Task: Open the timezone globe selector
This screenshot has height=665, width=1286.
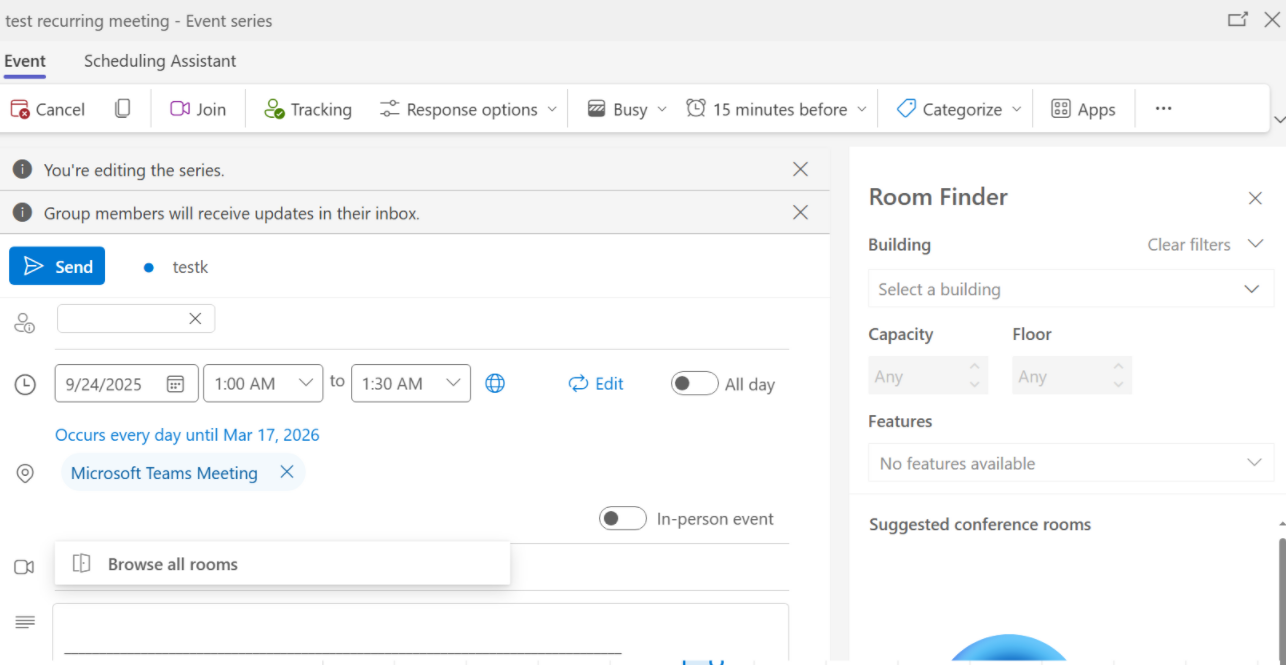Action: click(495, 383)
